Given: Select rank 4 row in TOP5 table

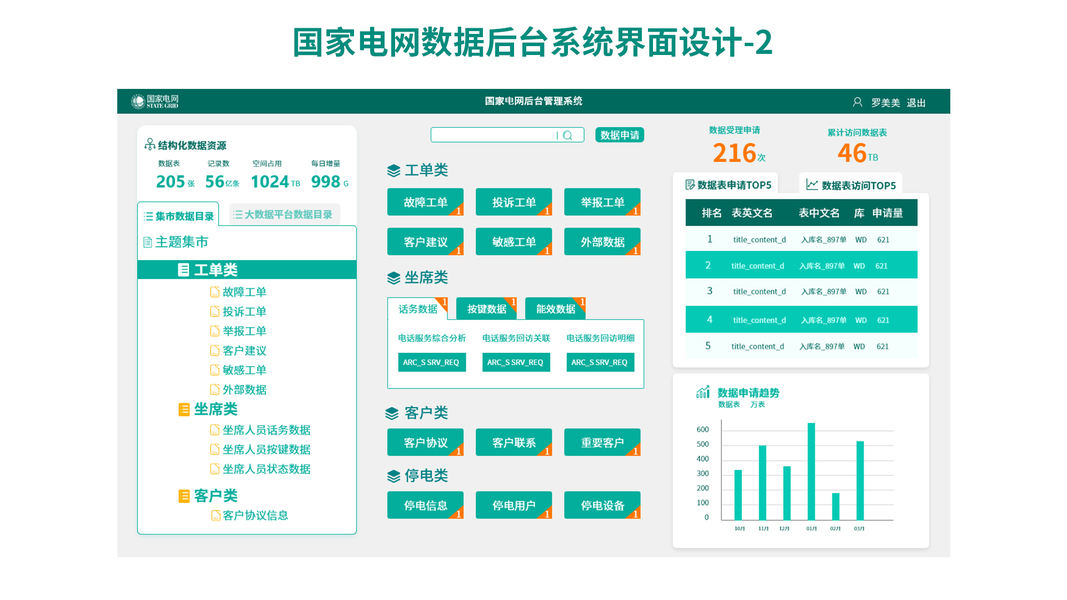Looking at the screenshot, I should coord(801,319).
